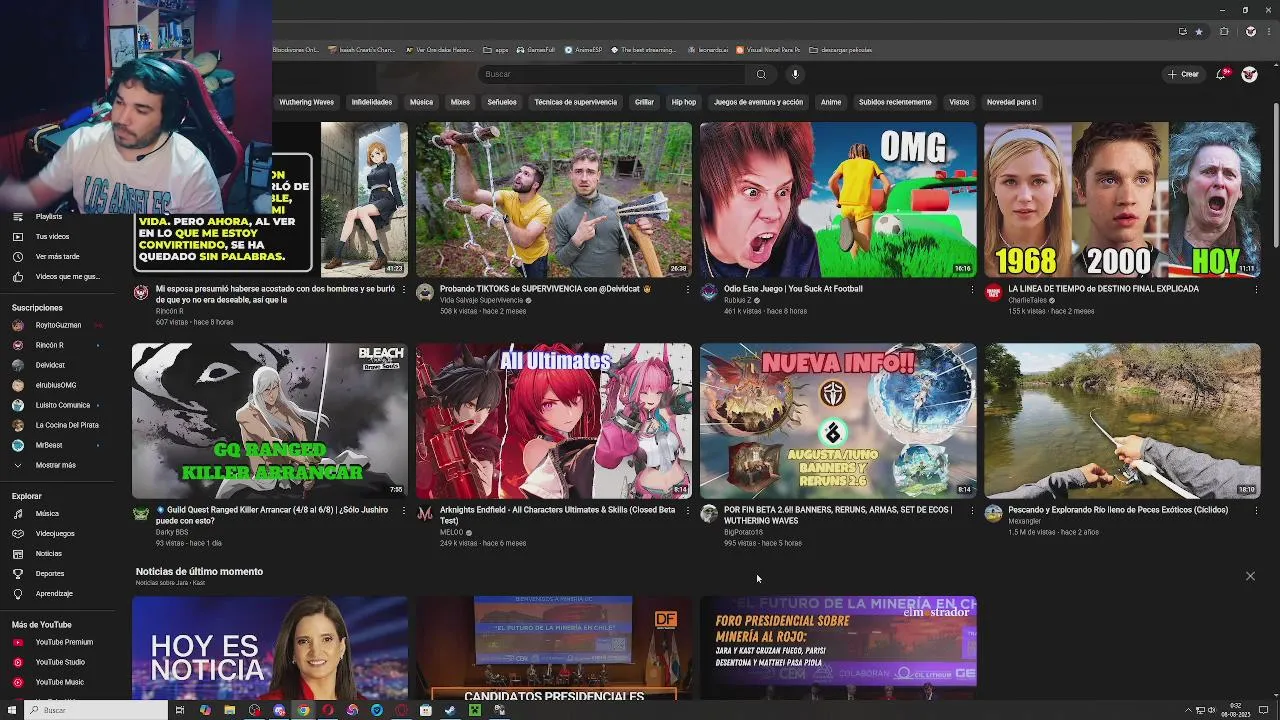
Task: Open options menu for Destino Final video
Action: 1255,290
